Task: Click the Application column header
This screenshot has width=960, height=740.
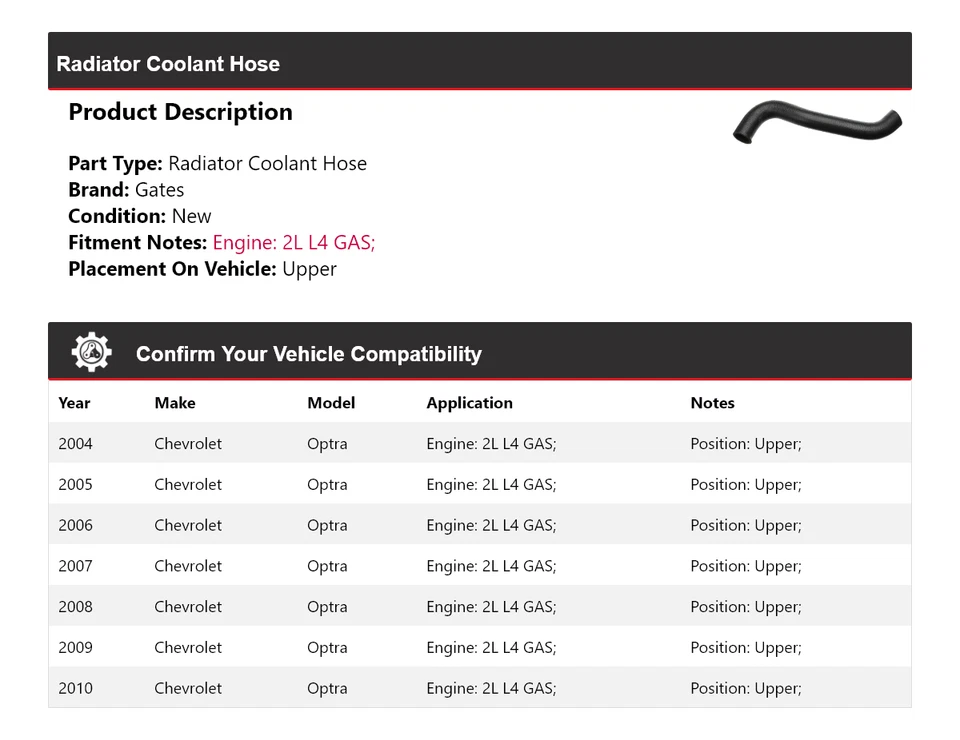Action: tap(469, 403)
